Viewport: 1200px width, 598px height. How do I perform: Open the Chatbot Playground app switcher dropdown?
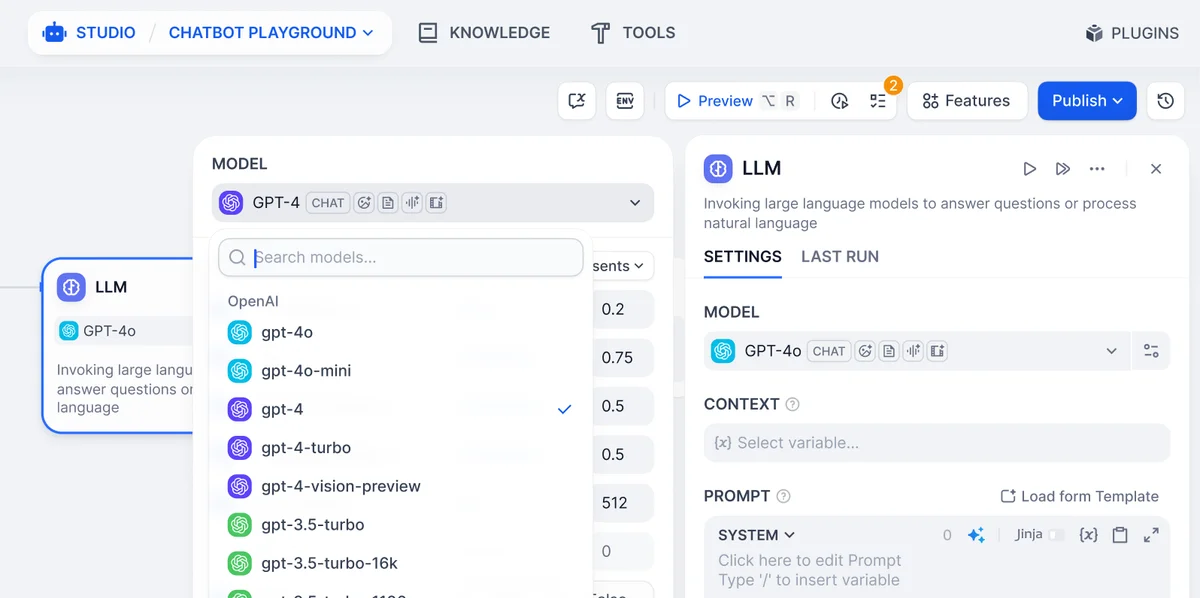point(271,32)
